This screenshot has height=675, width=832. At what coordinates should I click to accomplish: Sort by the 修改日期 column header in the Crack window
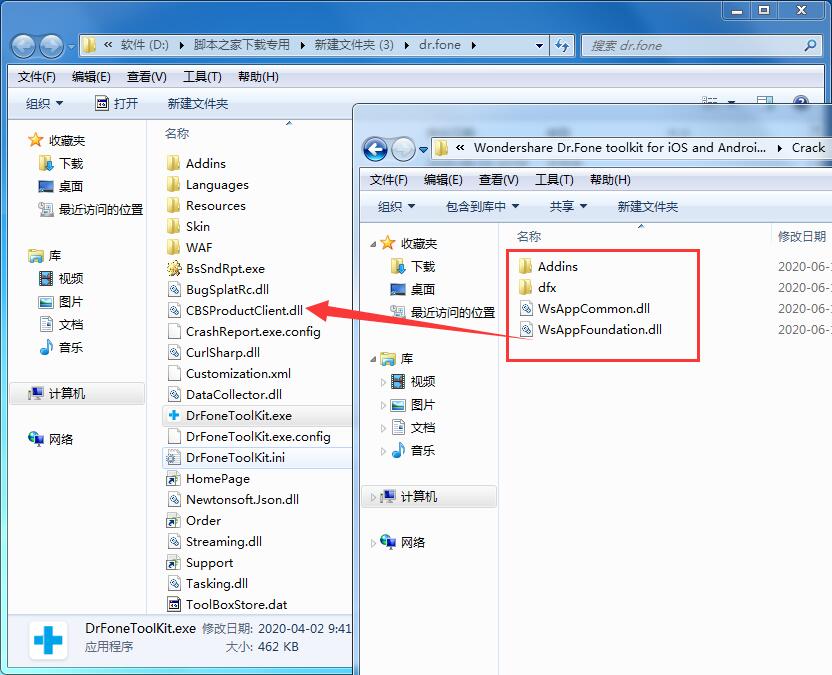[802, 236]
